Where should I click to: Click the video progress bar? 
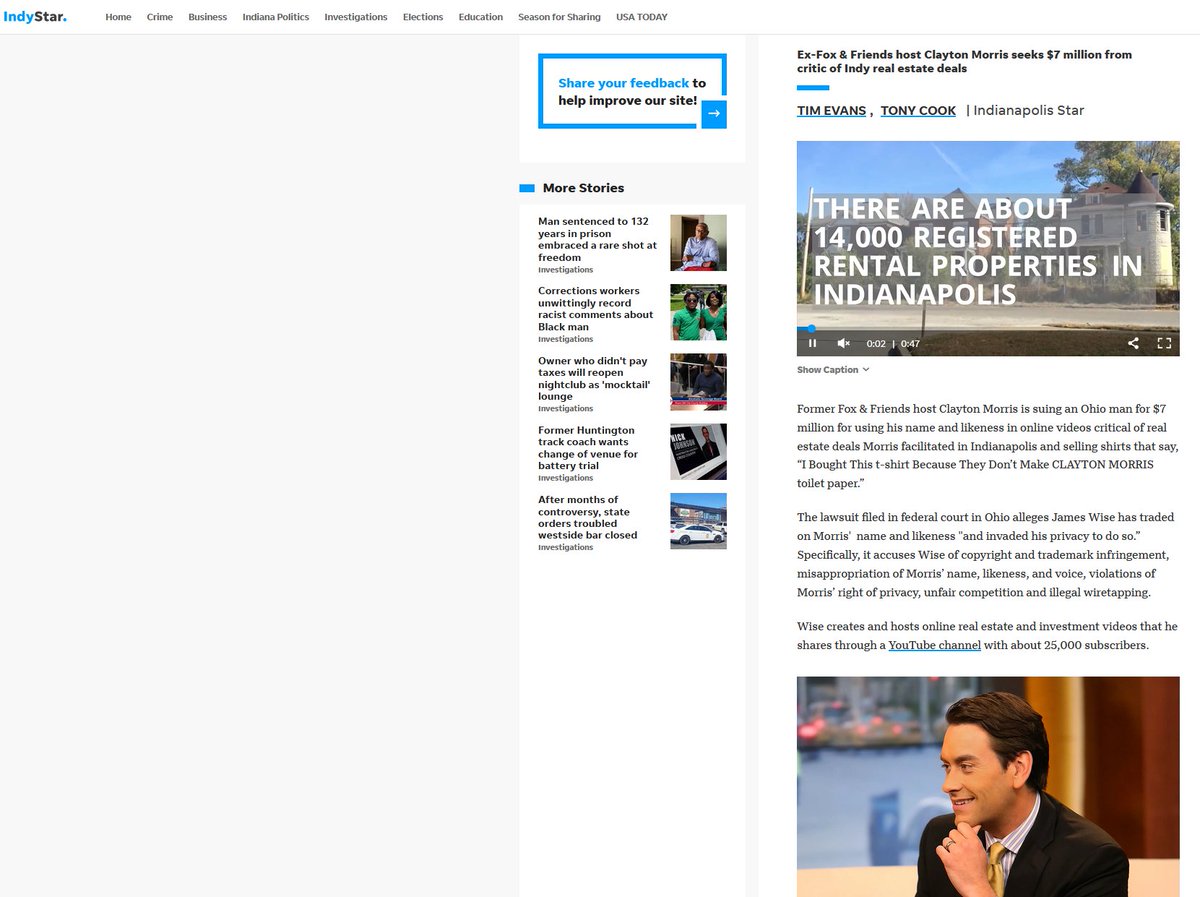[x=988, y=328]
